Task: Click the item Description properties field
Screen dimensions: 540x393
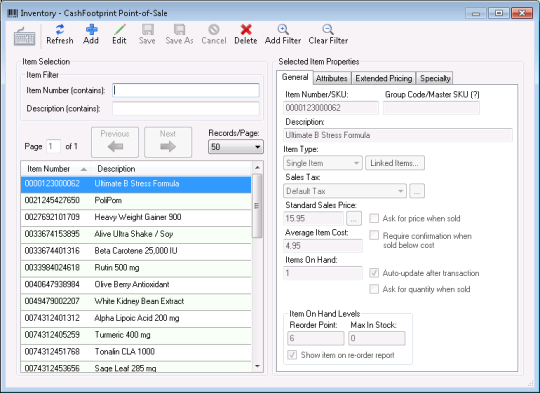Action: click(x=398, y=135)
